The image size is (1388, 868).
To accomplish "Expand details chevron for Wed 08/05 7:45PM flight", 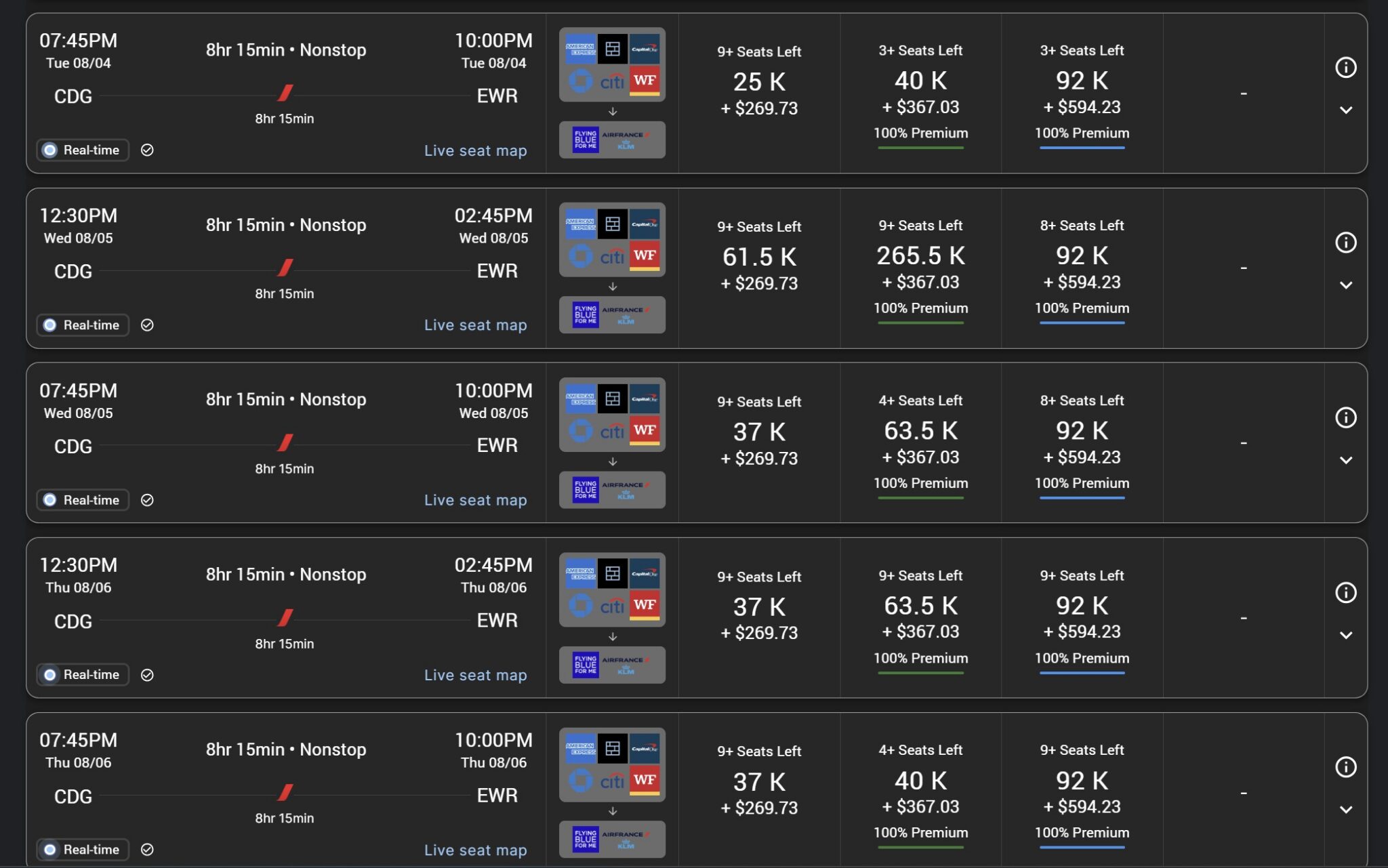I will [x=1346, y=460].
